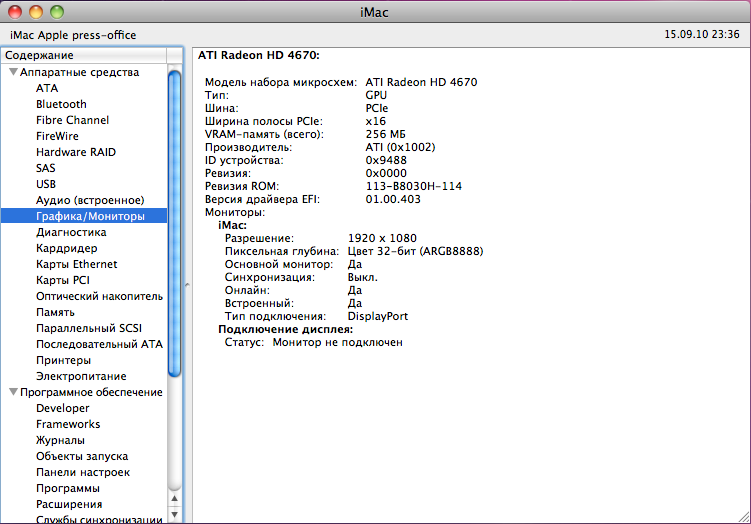Open Параллельный SCSI entry
Screen dimensions: 751x524
(89, 328)
